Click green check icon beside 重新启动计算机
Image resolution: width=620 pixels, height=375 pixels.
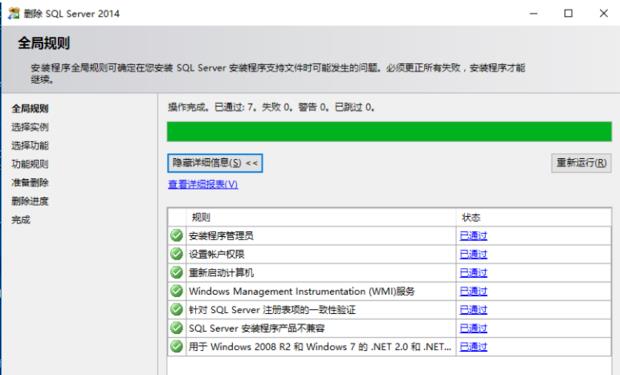click(x=176, y=273)
